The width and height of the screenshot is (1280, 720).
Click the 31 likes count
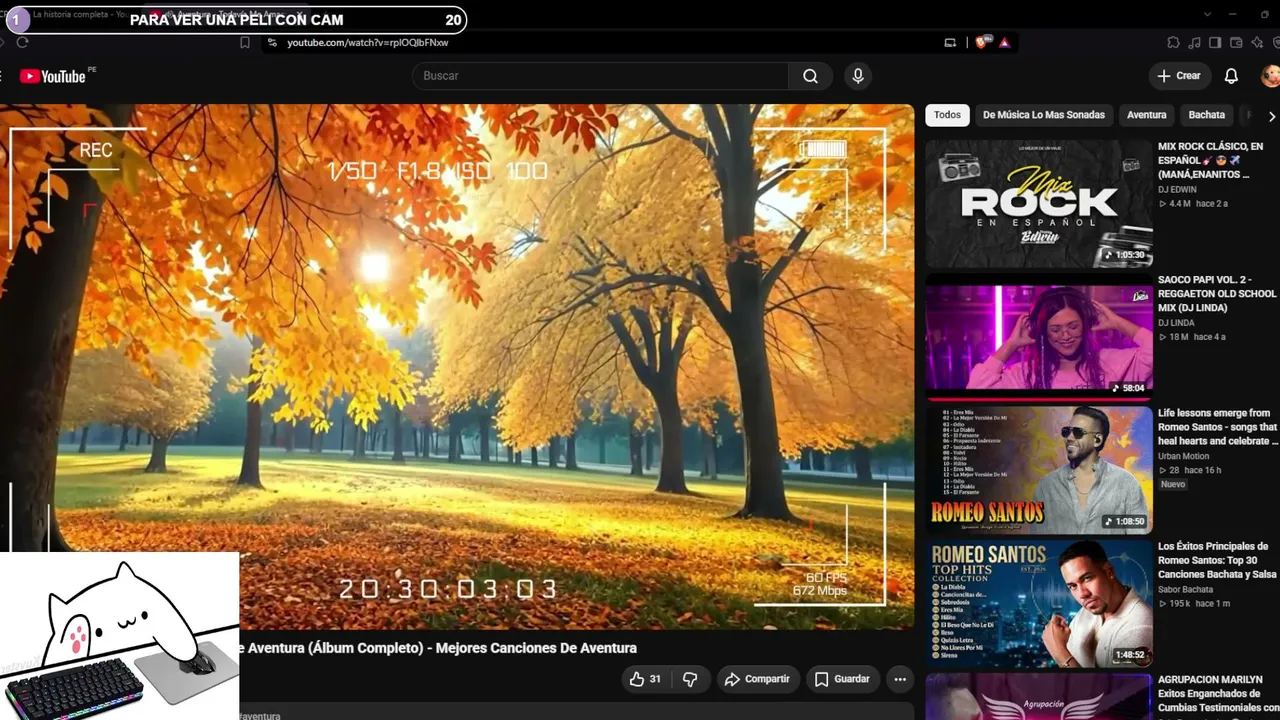(655, 679)
